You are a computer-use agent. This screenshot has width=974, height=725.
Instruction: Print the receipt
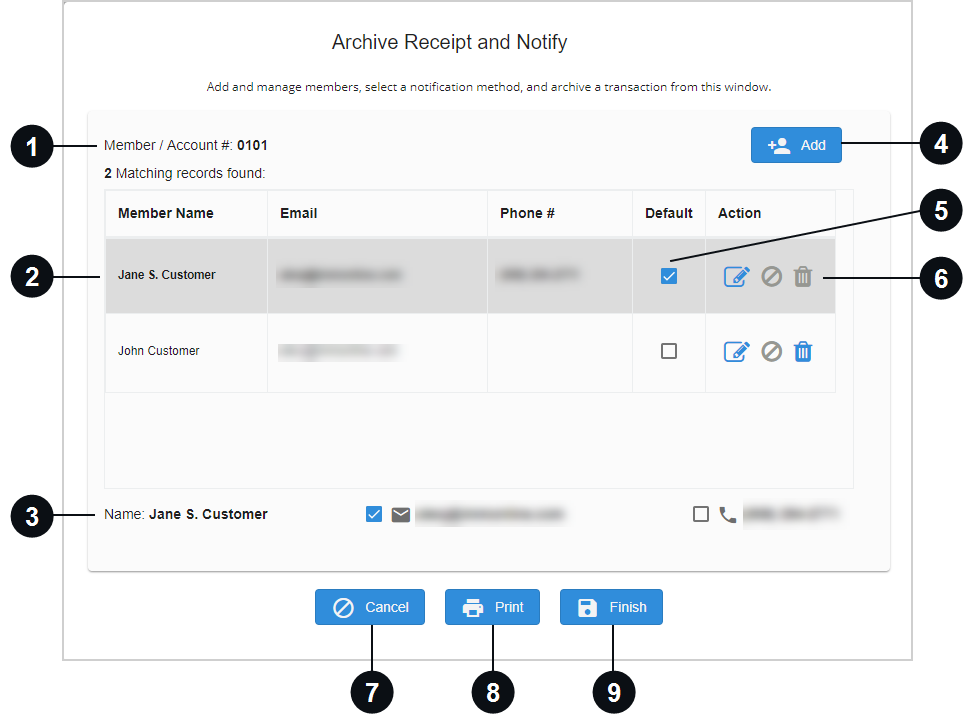tap(492, 607)
